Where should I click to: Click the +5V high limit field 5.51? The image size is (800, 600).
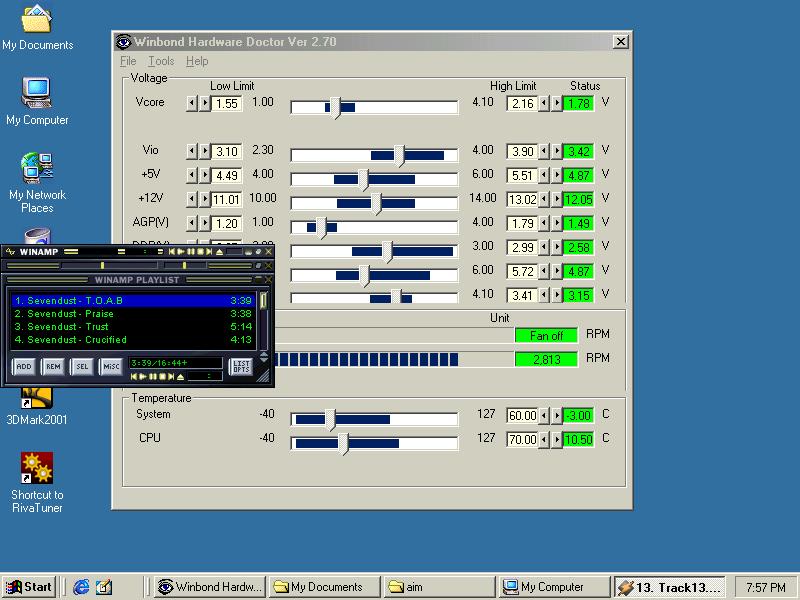click(x=522, y=176)
